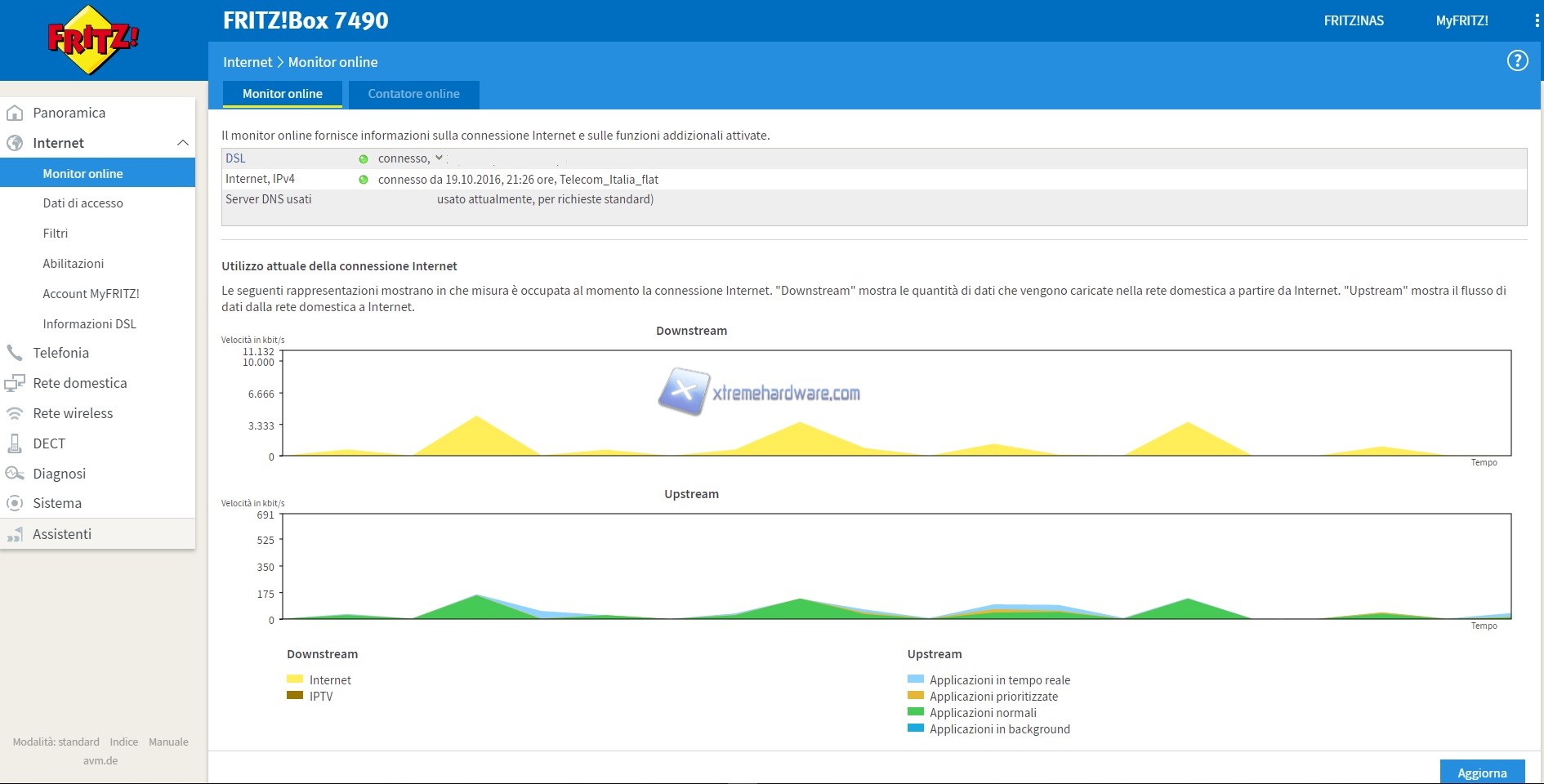
Task: Click the DECT handset icon
Action: [15, 443]
